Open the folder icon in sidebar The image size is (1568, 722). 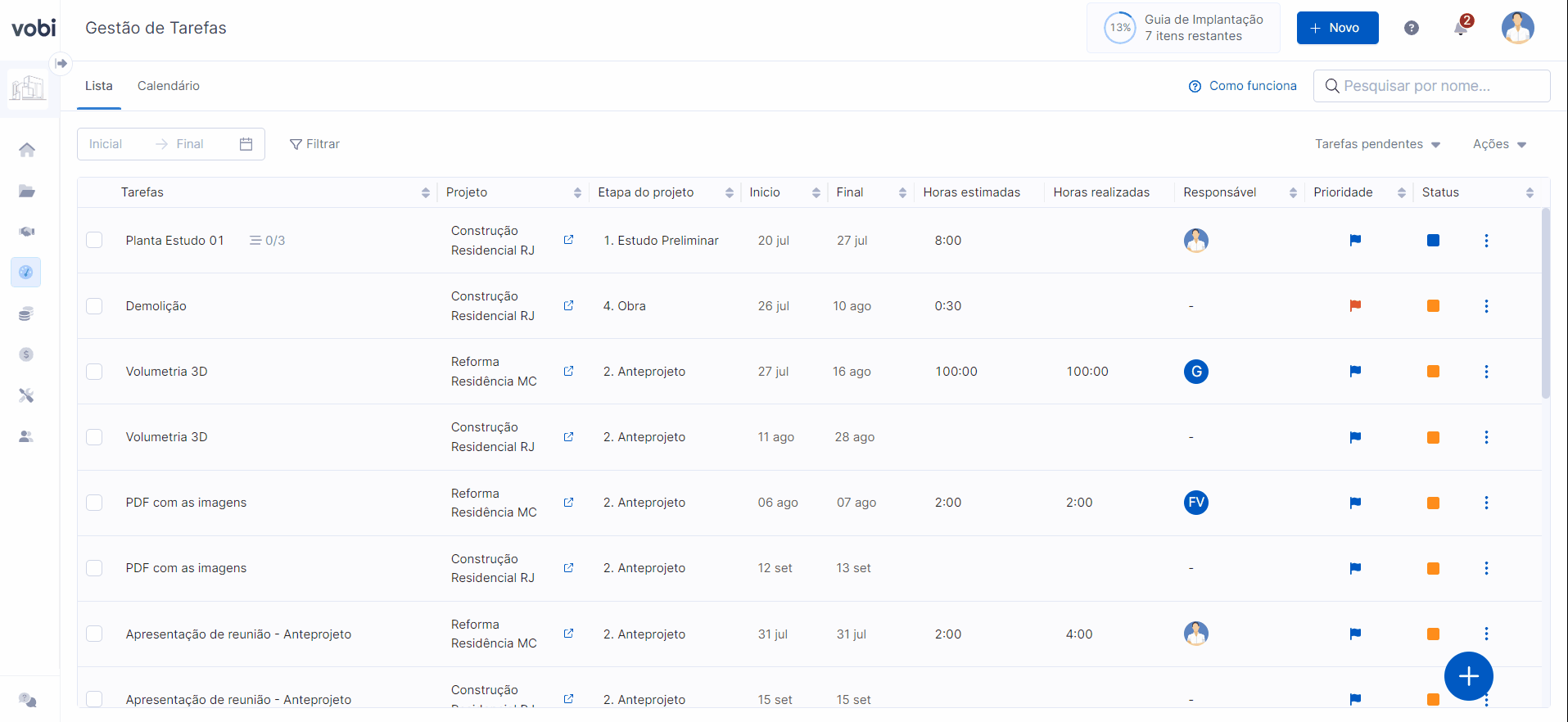click(27, 191)
